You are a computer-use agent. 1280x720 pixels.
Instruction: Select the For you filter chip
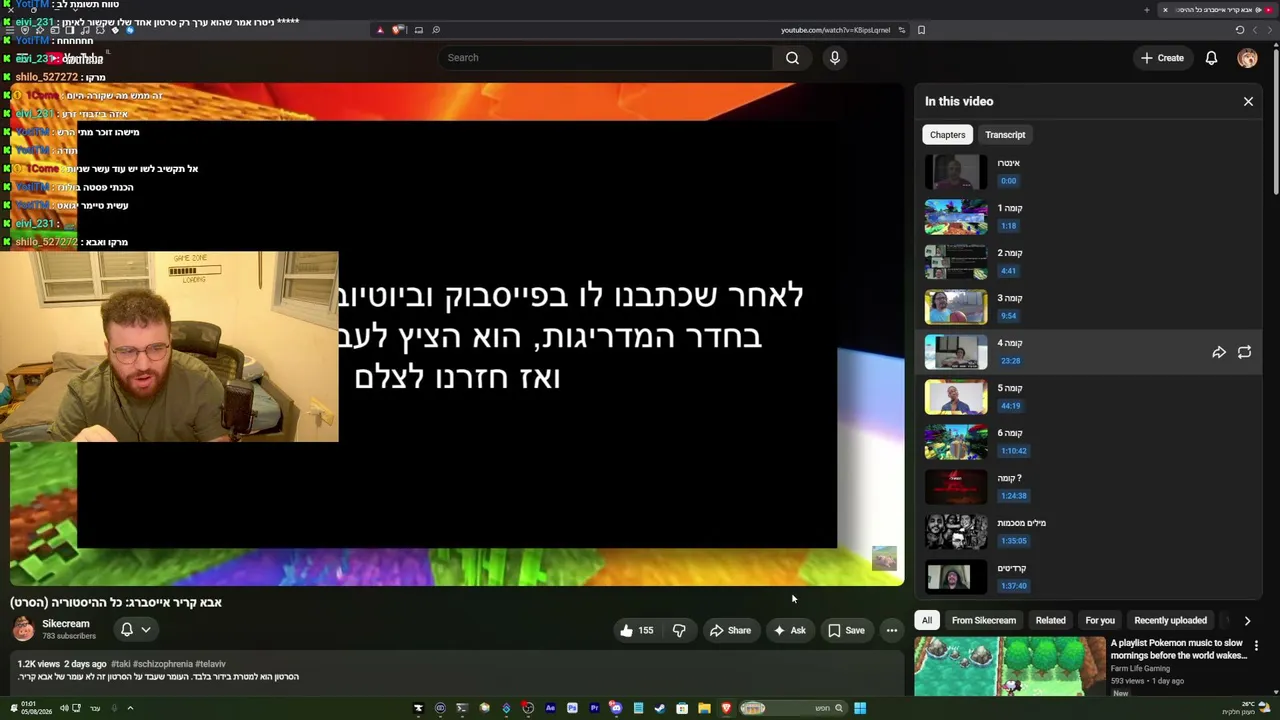[1100, 621]
